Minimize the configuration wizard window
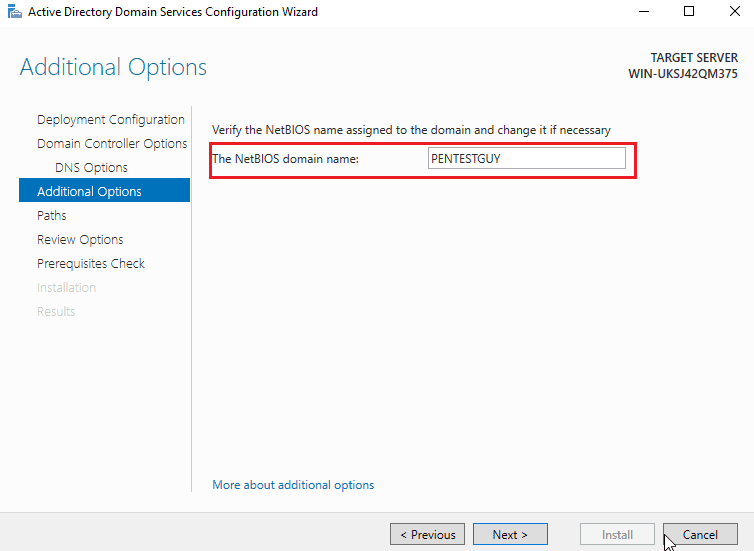This screenshot has height=551, width=754. (x=644, y=12)
